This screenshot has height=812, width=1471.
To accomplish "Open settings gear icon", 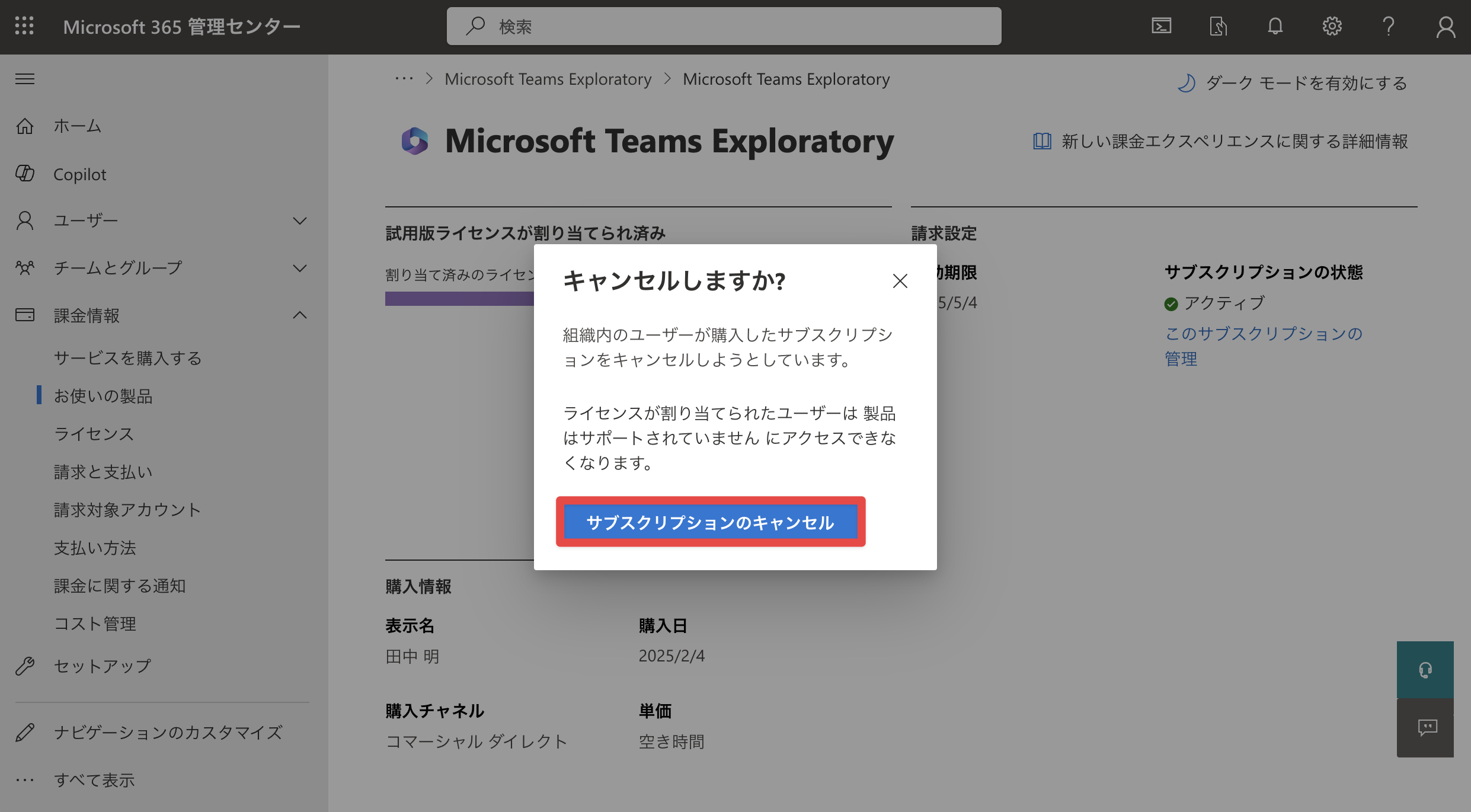I will [1332, 26].
